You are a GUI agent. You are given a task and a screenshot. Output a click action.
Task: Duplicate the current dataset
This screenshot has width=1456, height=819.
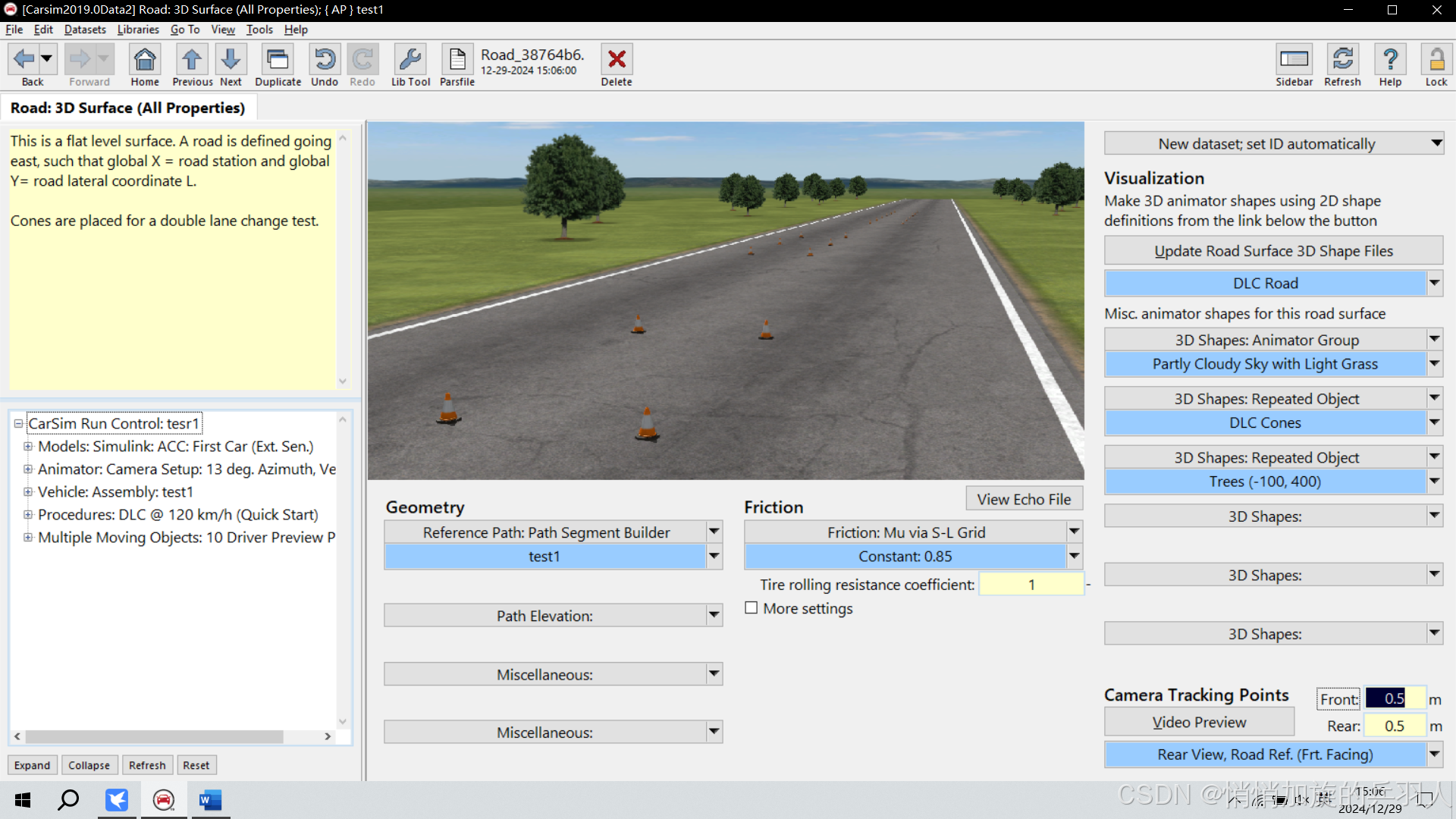click(278, 60)
